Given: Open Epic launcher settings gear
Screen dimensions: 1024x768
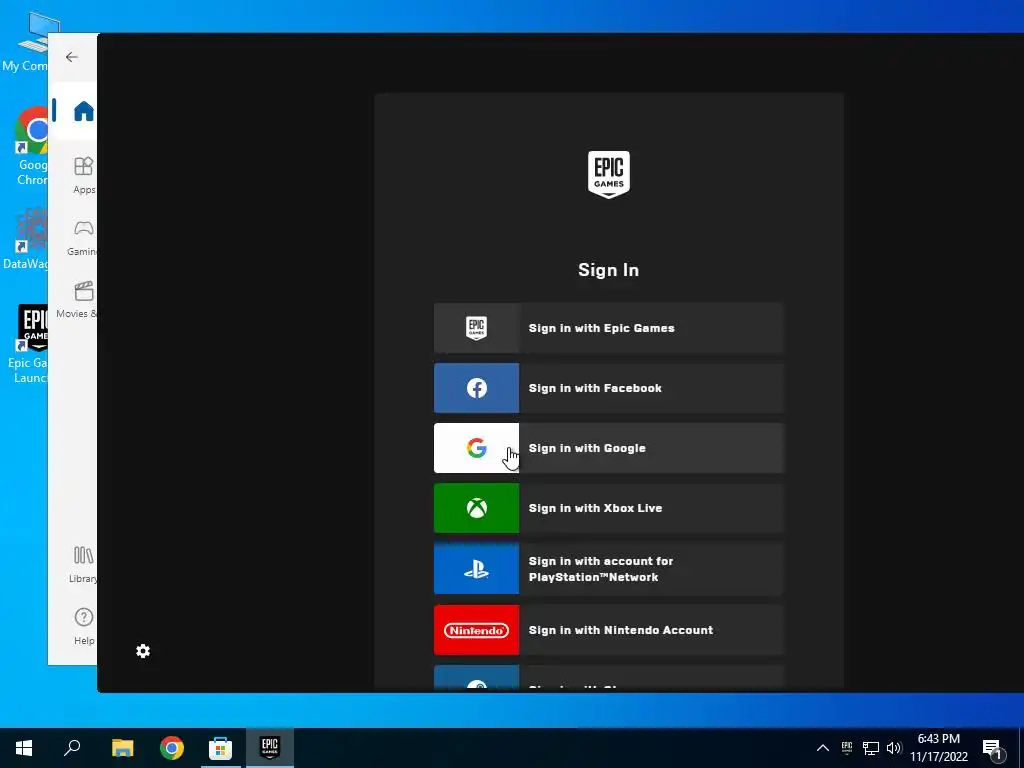Looking at the screenshot, I should tap(143, 651).
